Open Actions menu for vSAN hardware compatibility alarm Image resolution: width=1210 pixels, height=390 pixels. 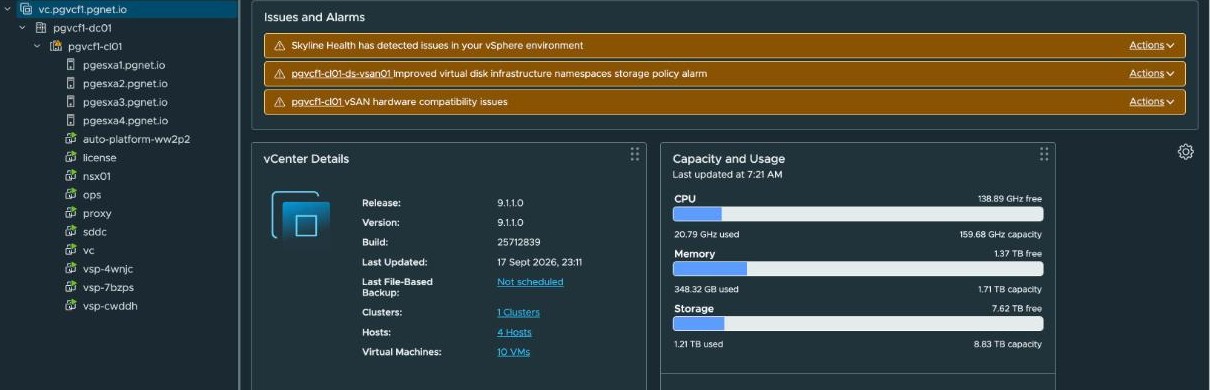pyautogui.click(x=1152, y=101)
